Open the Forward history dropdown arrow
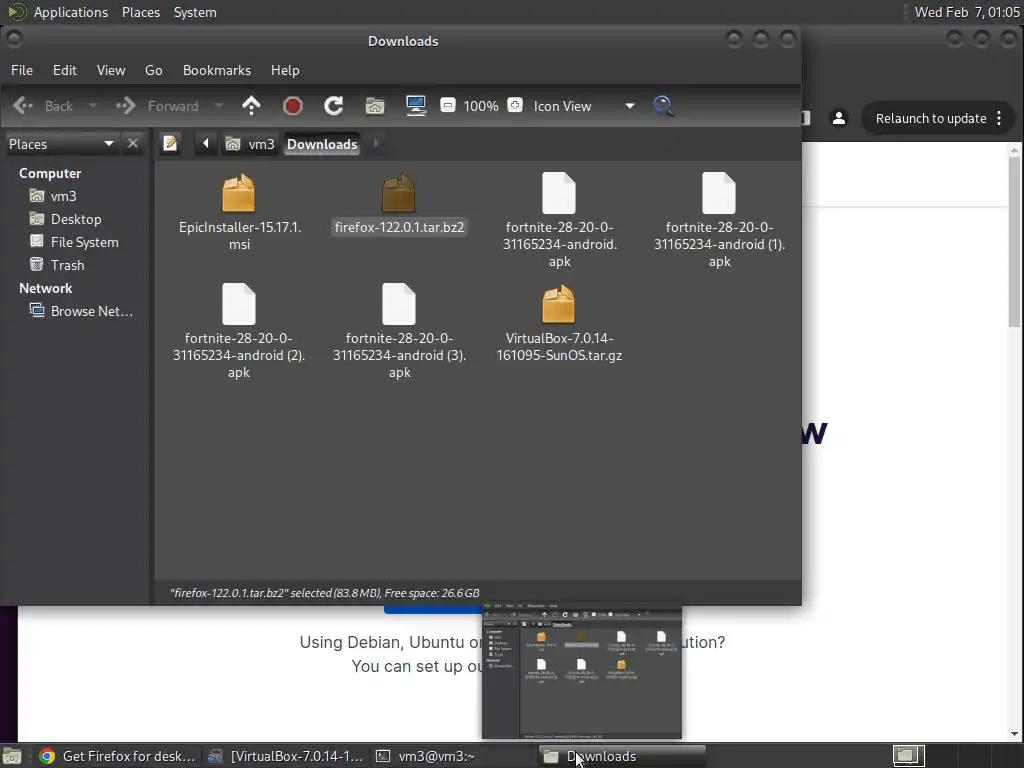The width and height of the screenshot is (1024, 768). (x=219, y=106)
